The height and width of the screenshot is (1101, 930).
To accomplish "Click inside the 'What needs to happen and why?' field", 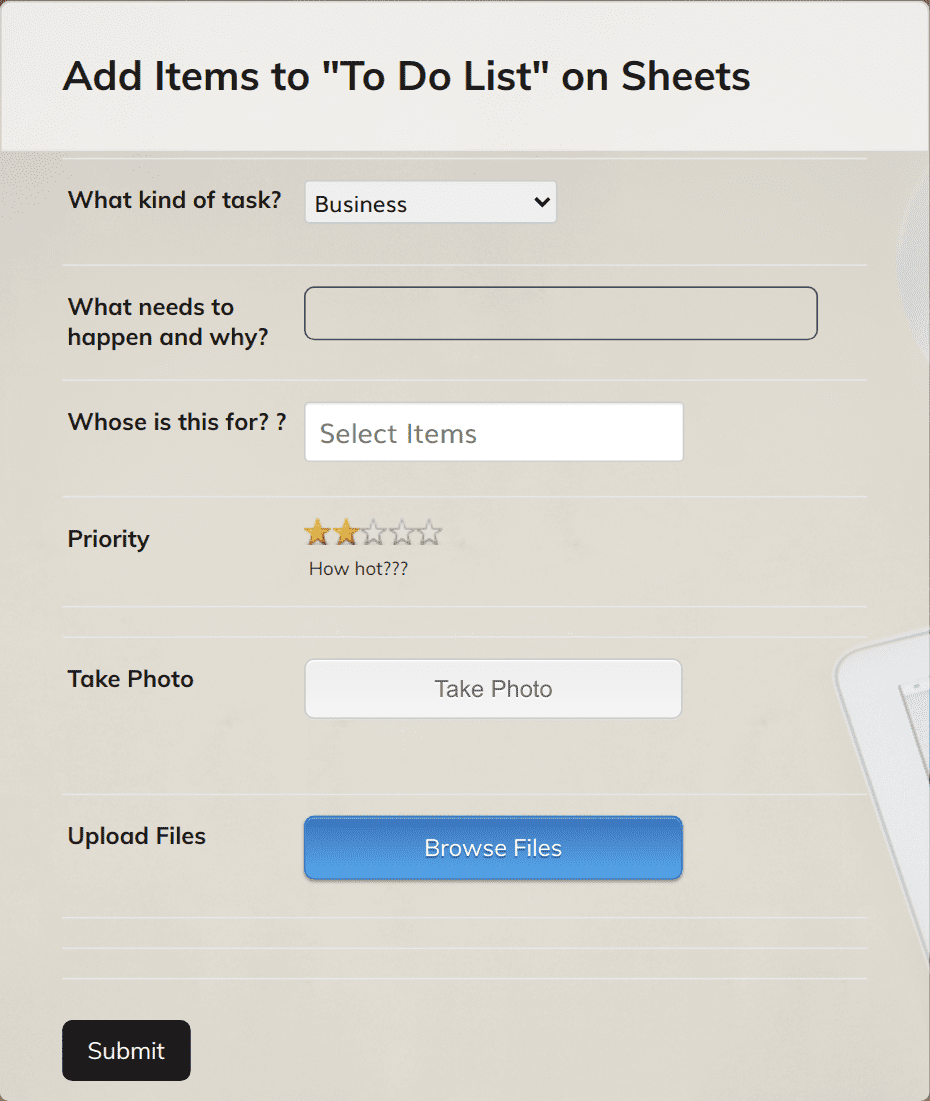I will pyautogui.click(x=560, y=312).
